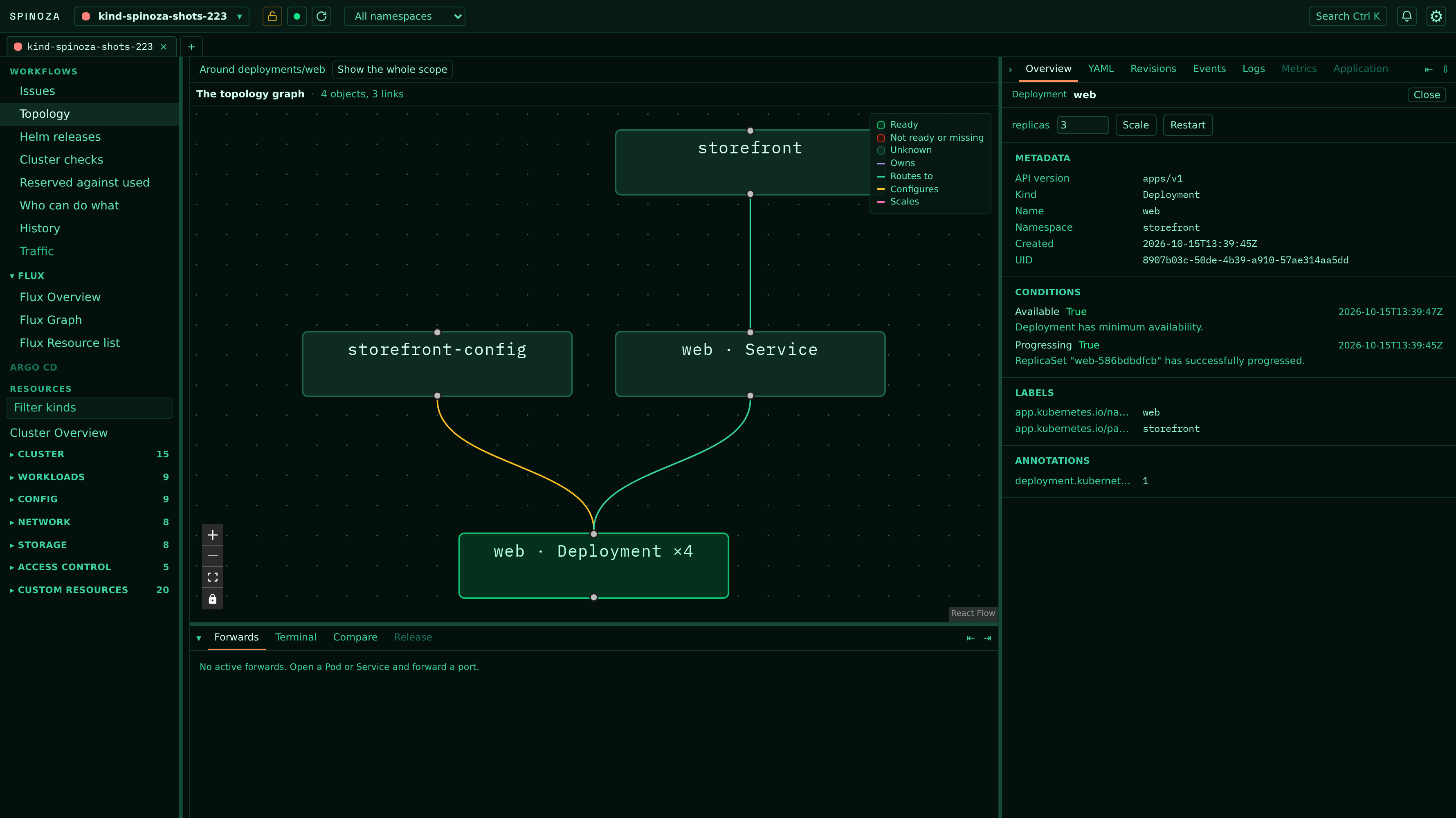Select the web Deployment ×4 node
The image size is (1456, 818).
593,565
